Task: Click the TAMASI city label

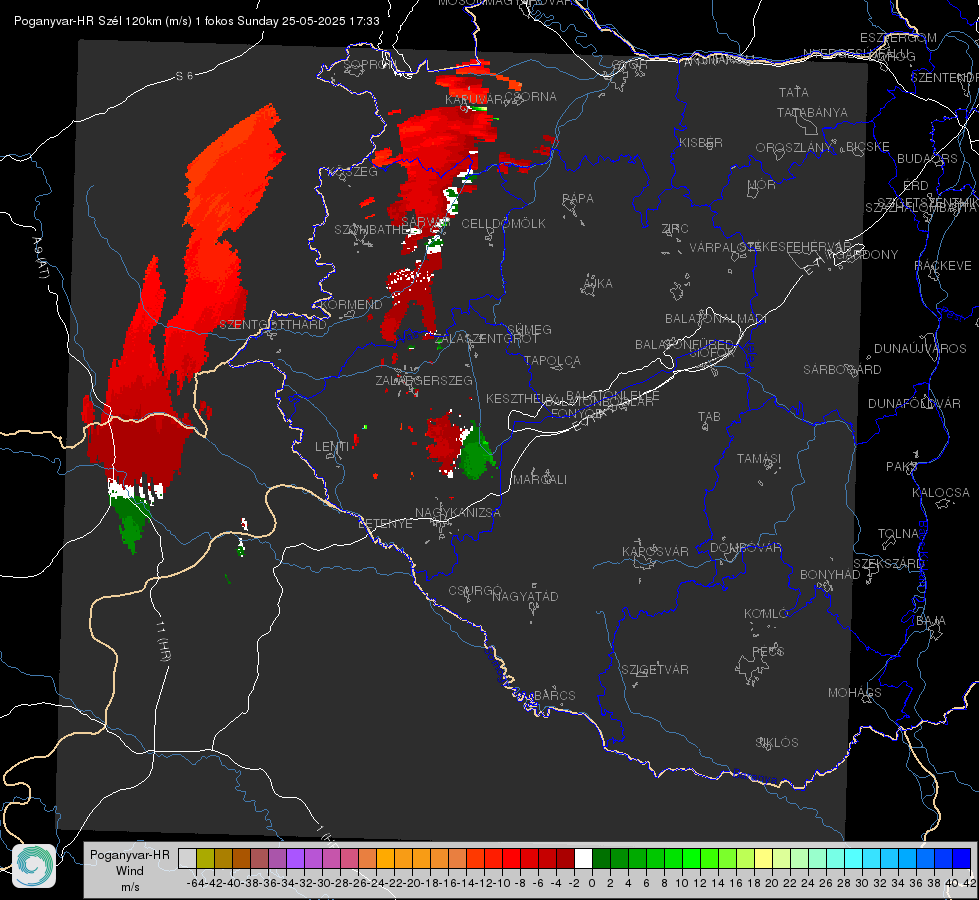Action: [759, 458]
